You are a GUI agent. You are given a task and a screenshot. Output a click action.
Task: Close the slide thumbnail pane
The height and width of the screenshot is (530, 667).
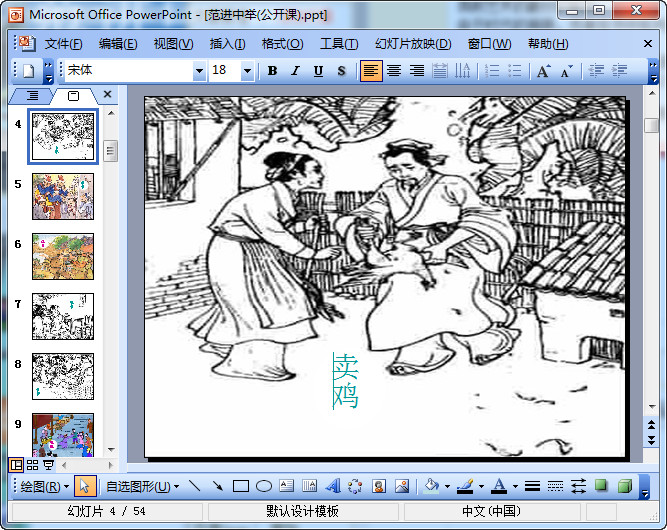[108, 94]
